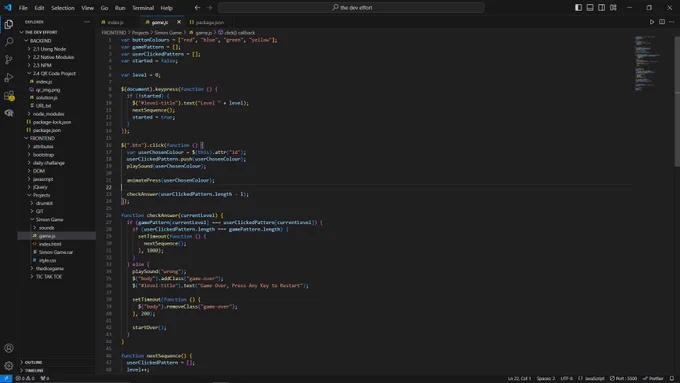Open the Accounts icon in activity bar
This screenshot has width=680, height=383.
[x=9, y=348]
